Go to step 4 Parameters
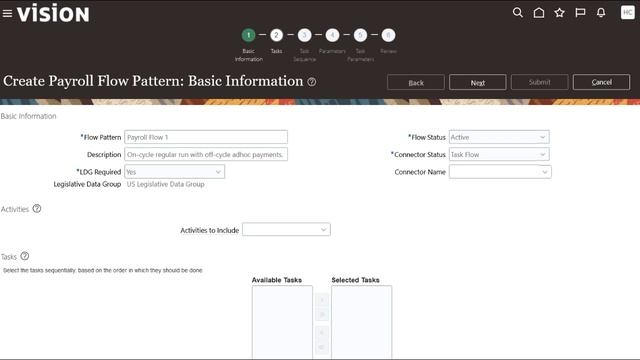This screenshot has height=360, width=640. pyautogui.click(x=332, y=35)
